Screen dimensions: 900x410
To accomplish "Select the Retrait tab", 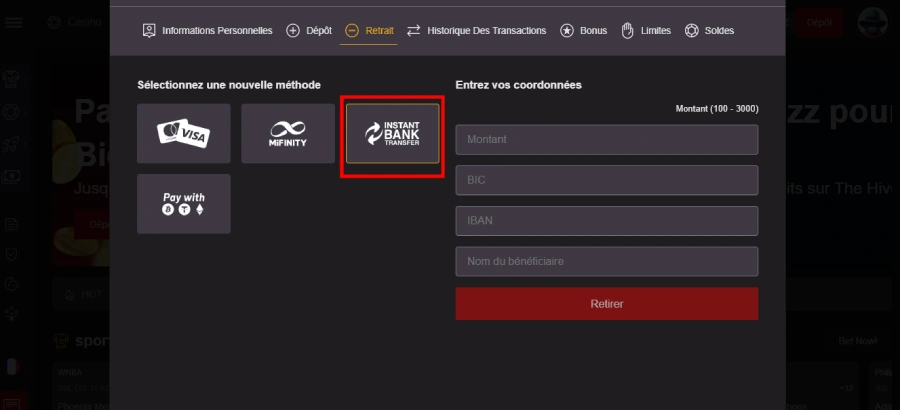I will 369,30.
